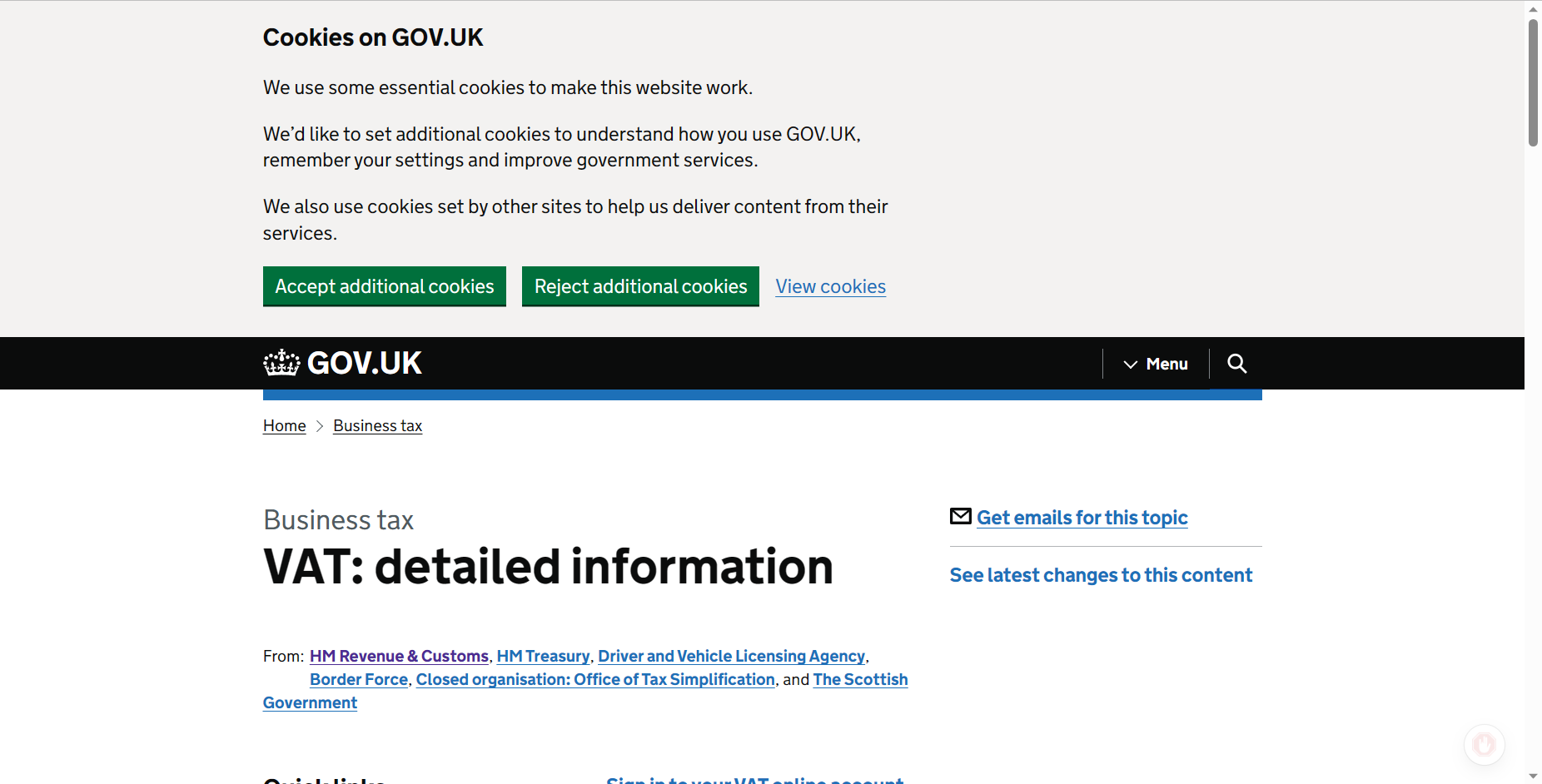Go to Home breadcrumb
This screenshot has width=1542, height=784.
[285, 425]
